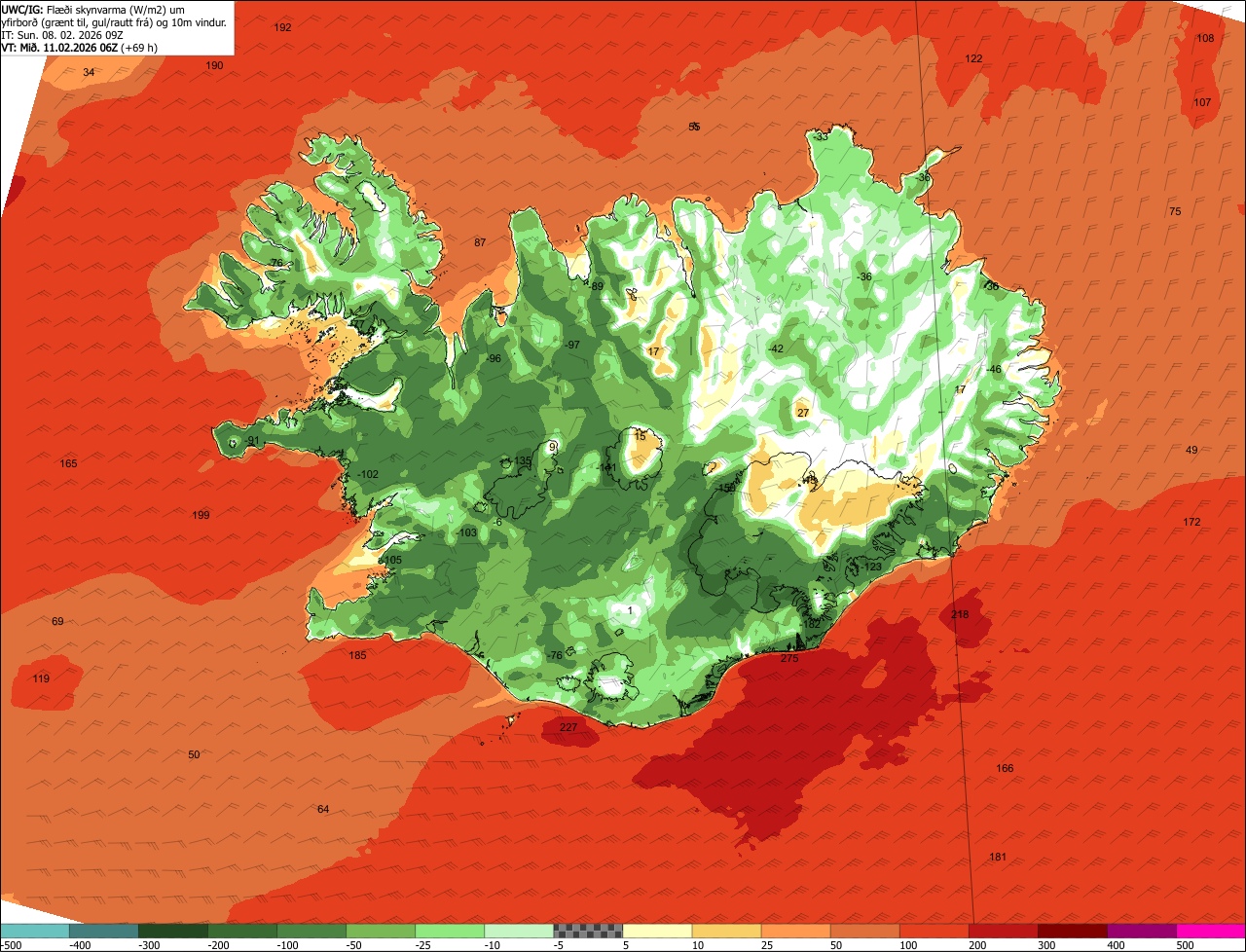The image size is (1246, 952).
Task: Click the map value '105'
Action: tap(391, 560)
